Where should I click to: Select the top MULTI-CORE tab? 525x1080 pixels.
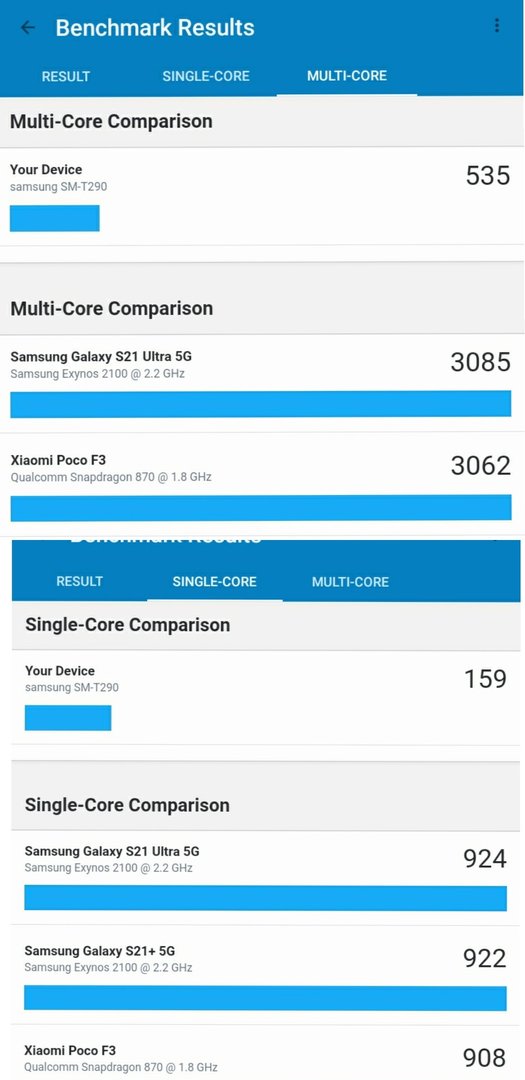(x=347, y=76)
